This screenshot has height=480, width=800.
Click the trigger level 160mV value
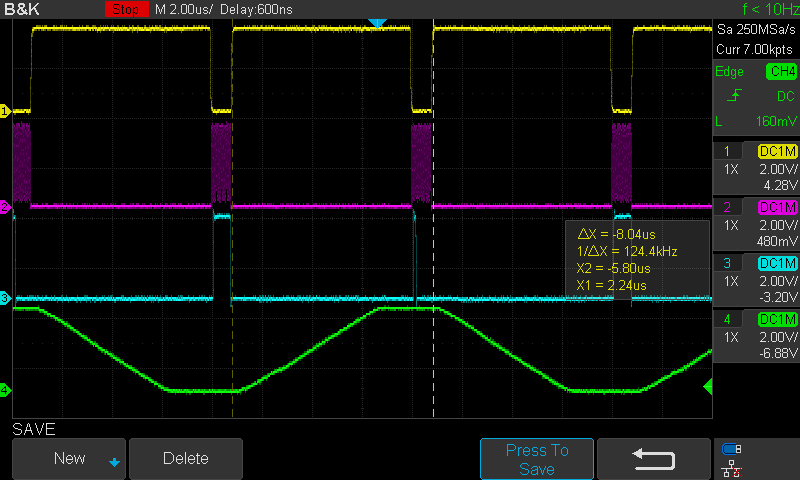tap(776, 121)
